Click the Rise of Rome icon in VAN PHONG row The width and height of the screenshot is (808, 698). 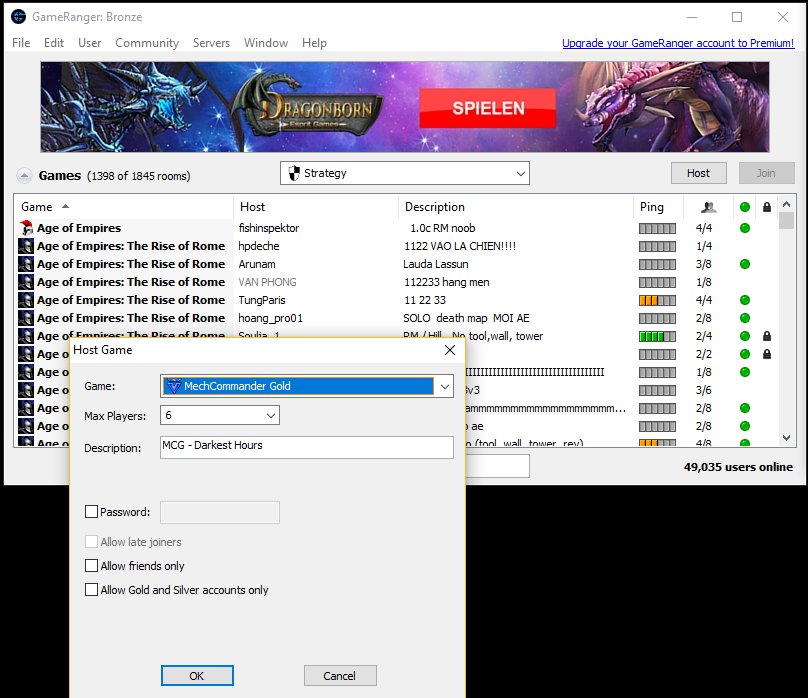pos(26,282)
